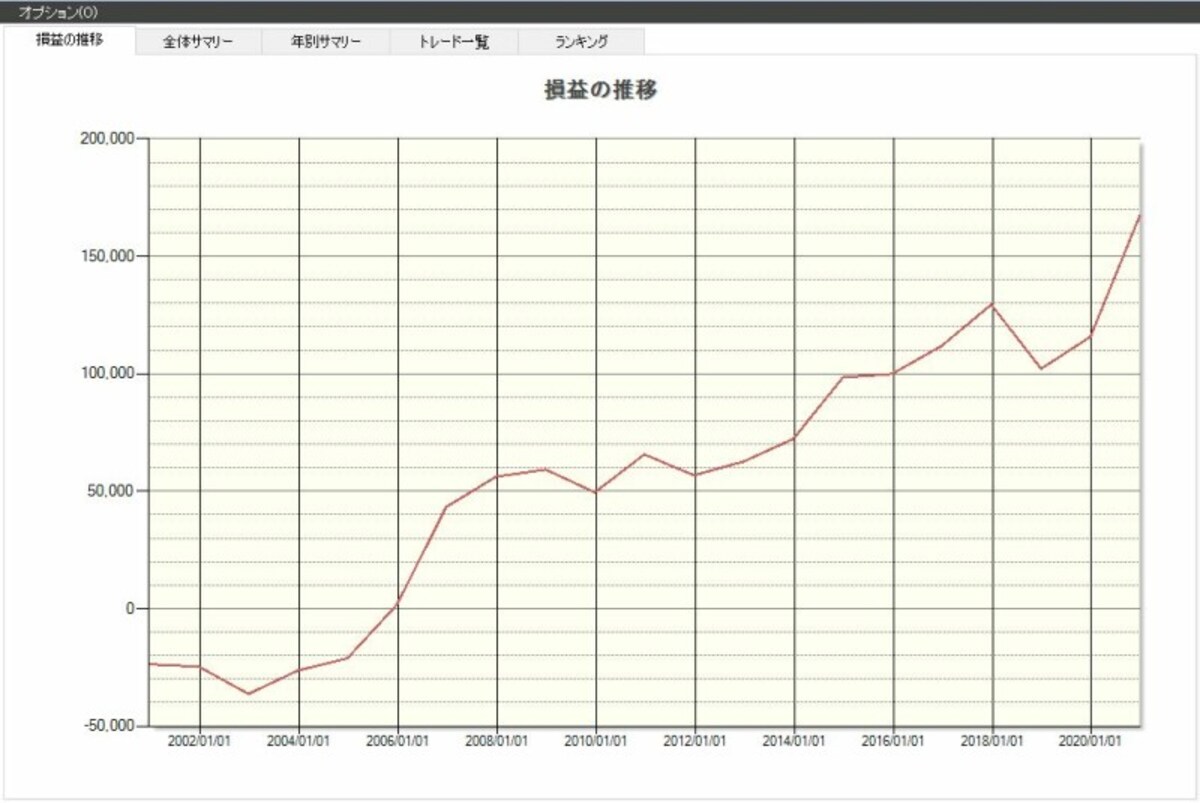Click the 2006/01/01 x-axis date label
This screenshot has width=1200, height=803.
pos(398,741)
